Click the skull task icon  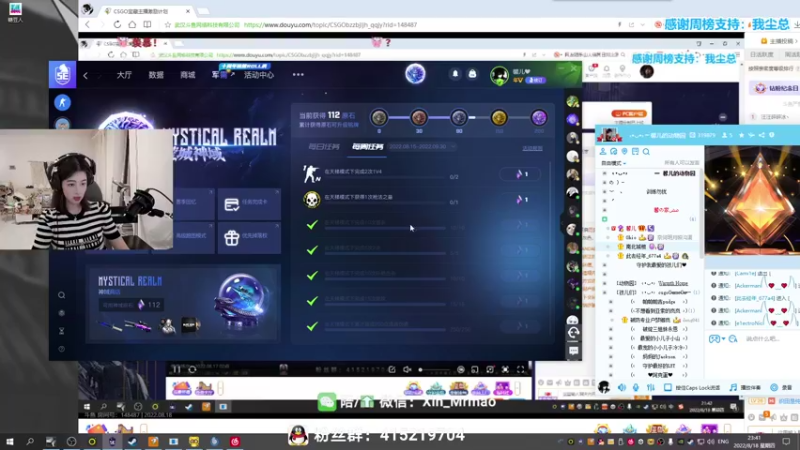click(x=311, y=199)
